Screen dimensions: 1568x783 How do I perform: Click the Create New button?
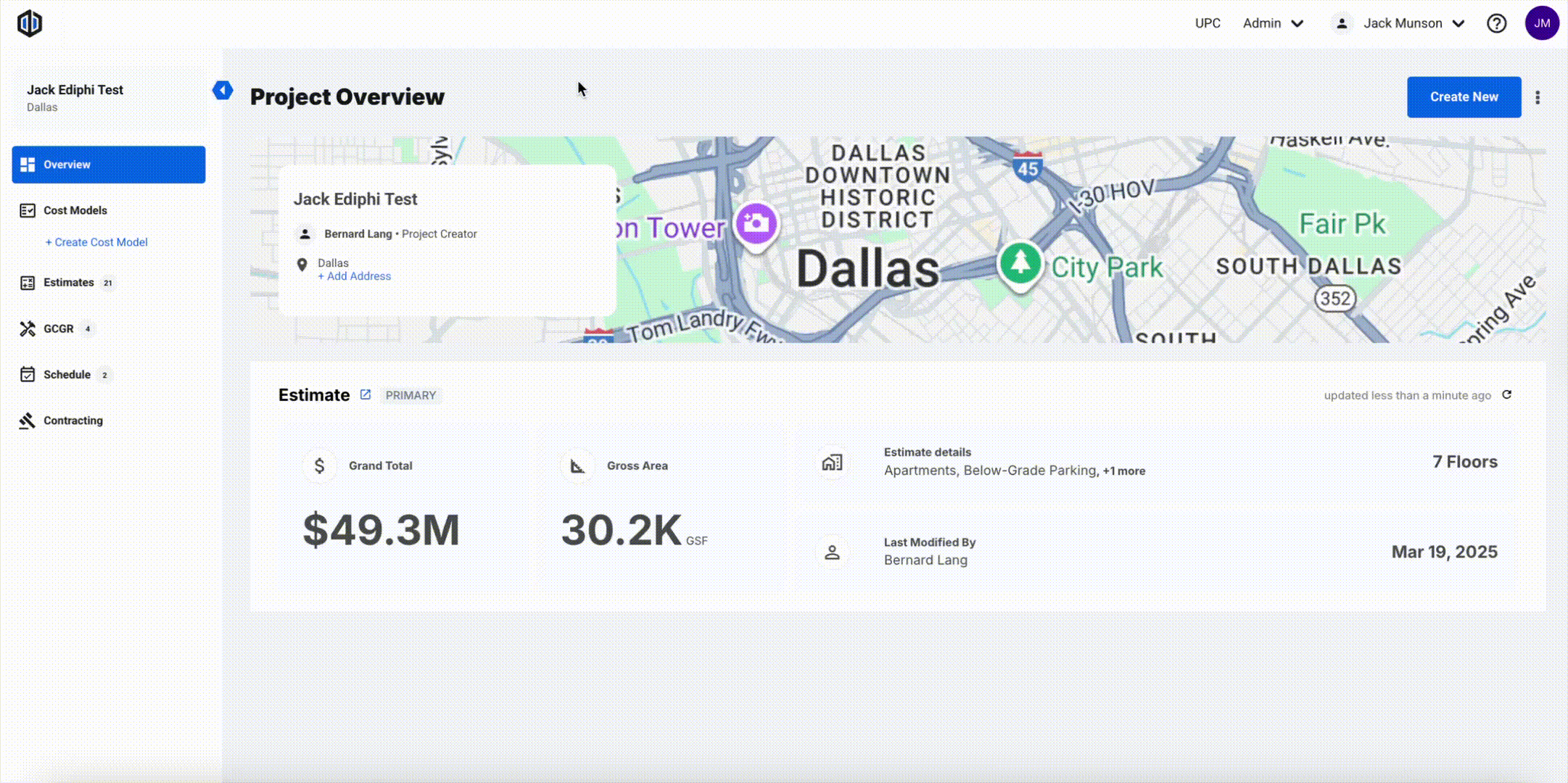point(1464,97)
